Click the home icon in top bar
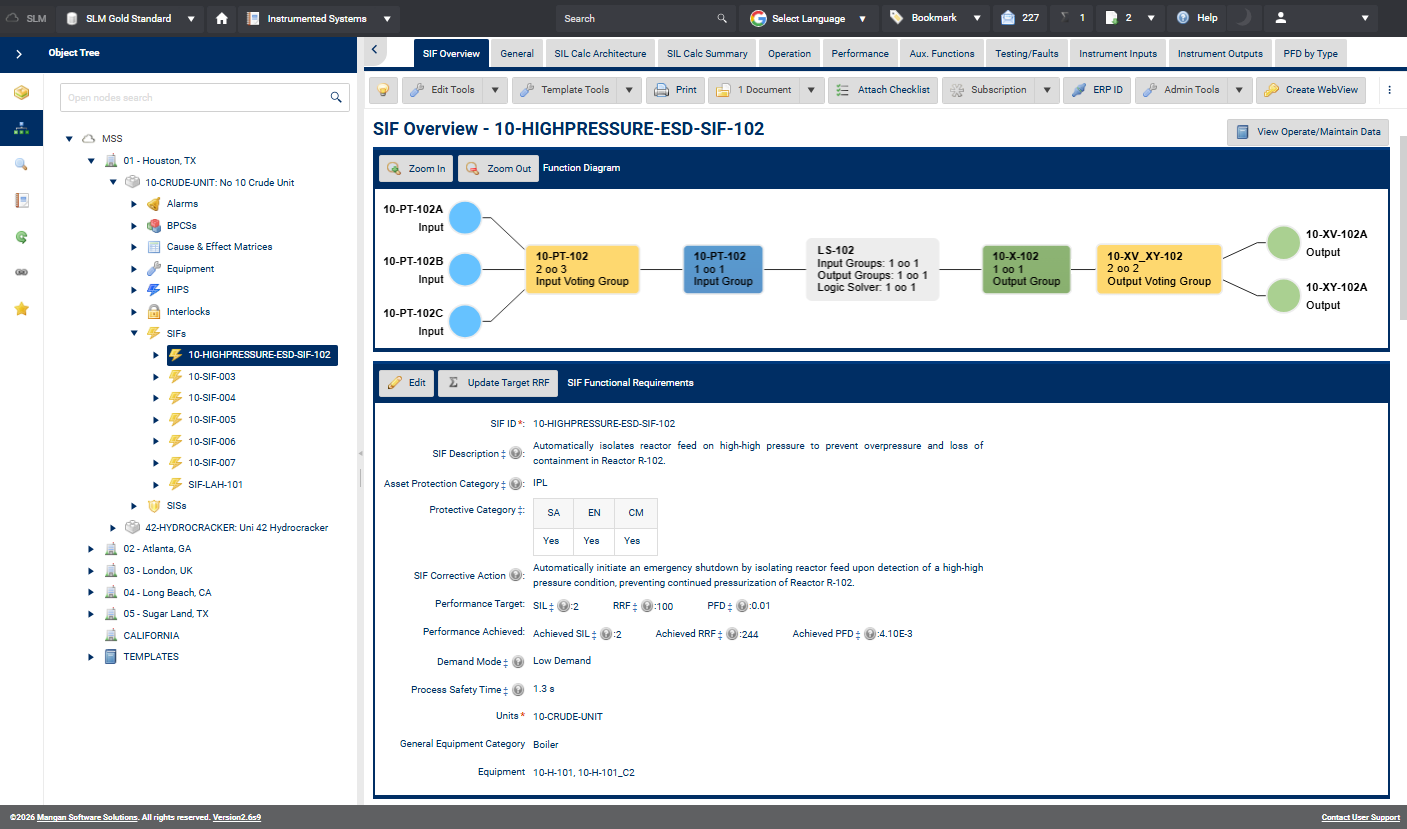Screen dimensions: 1407x829 point(222,18)
